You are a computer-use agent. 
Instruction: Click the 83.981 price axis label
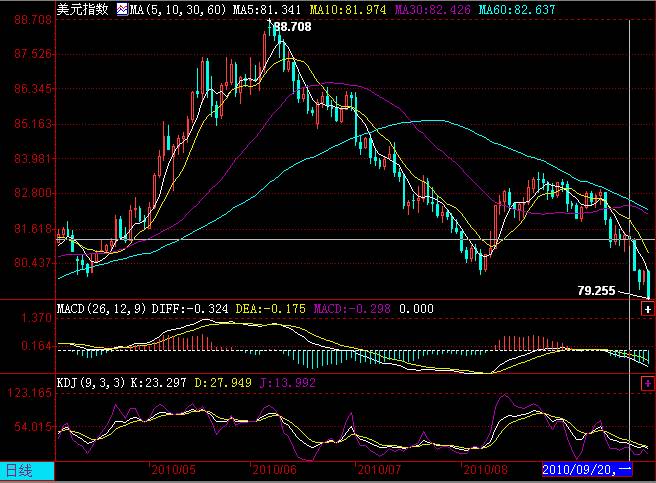point(33,159)
